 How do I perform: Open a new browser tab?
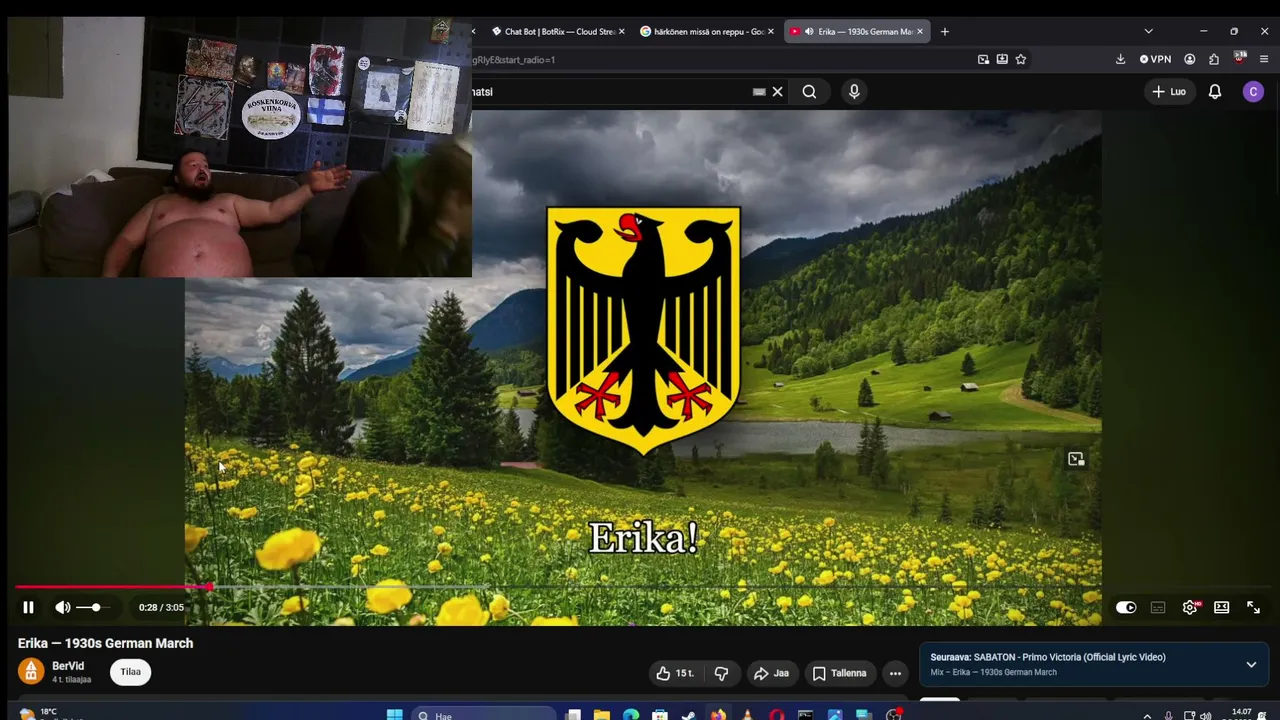(x=944, y=32)
